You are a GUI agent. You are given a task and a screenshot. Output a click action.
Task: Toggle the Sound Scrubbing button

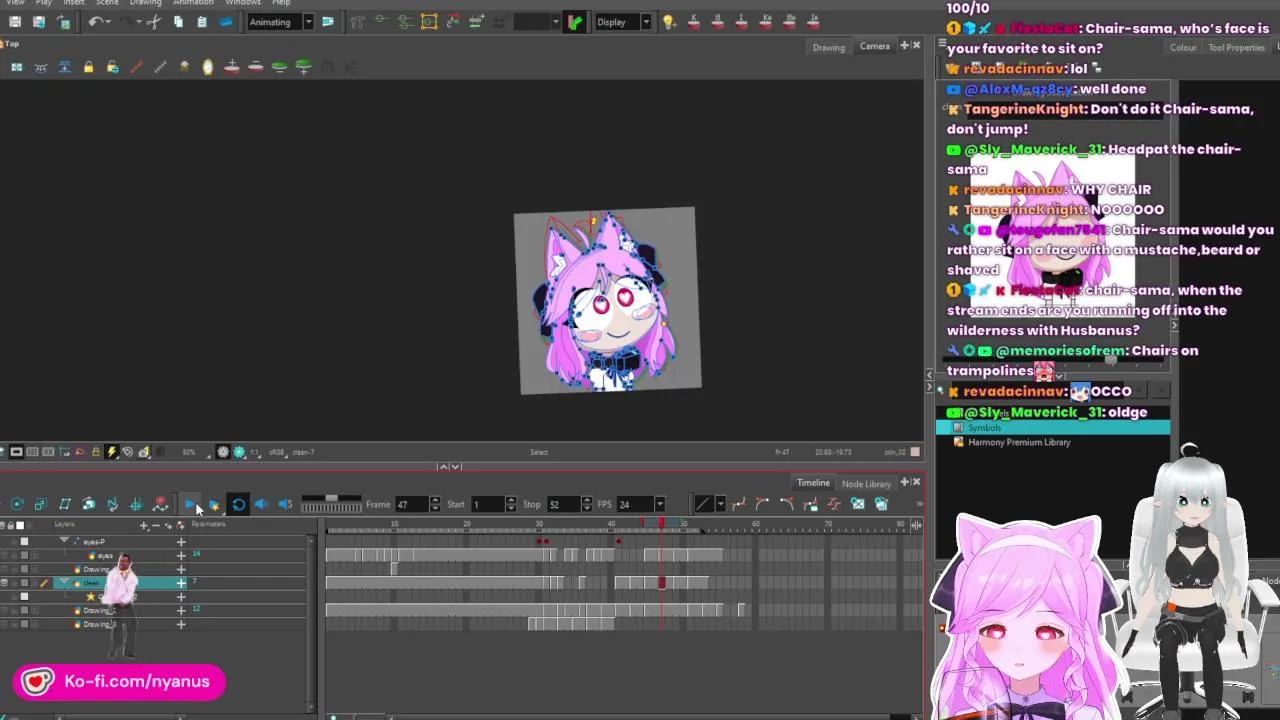[x=285, y=504]
